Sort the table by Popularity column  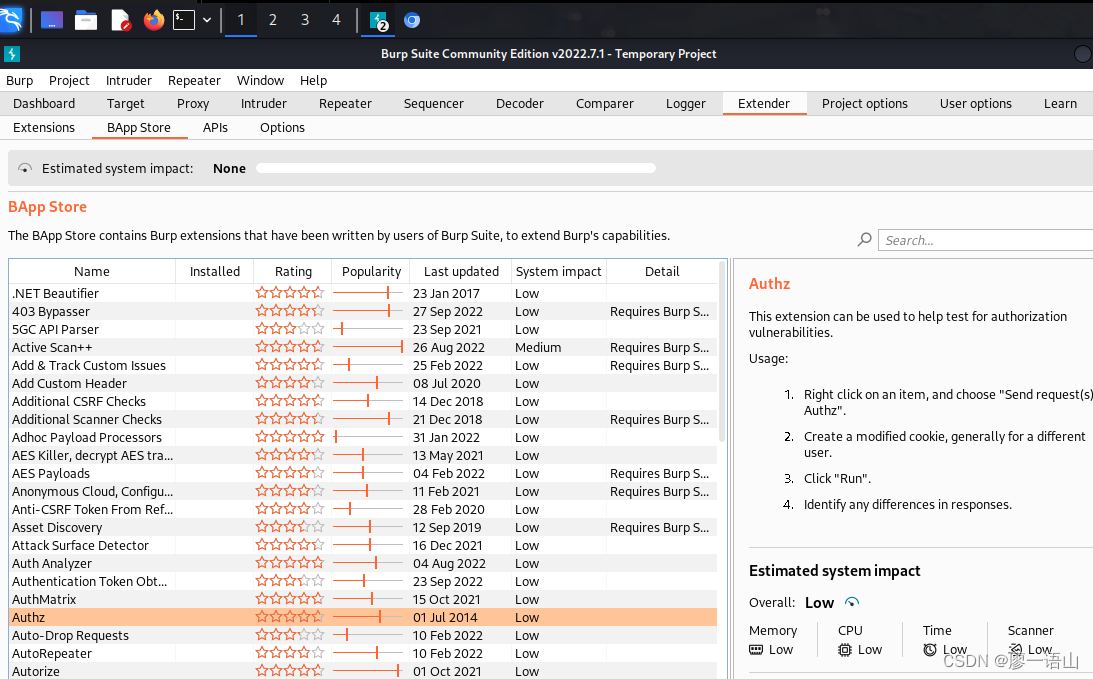(372, 271)
